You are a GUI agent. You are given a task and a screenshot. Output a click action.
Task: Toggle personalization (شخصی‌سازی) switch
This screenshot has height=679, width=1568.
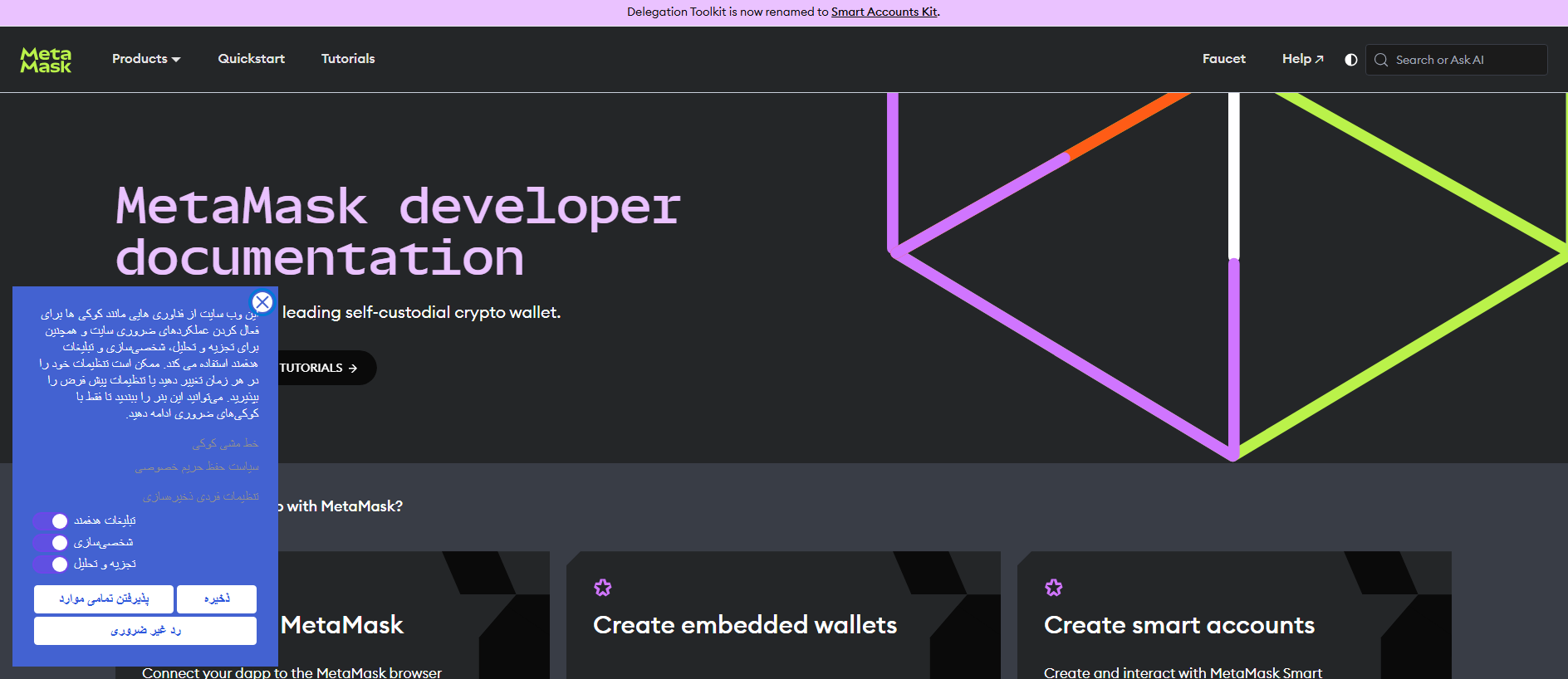(51, 542)
